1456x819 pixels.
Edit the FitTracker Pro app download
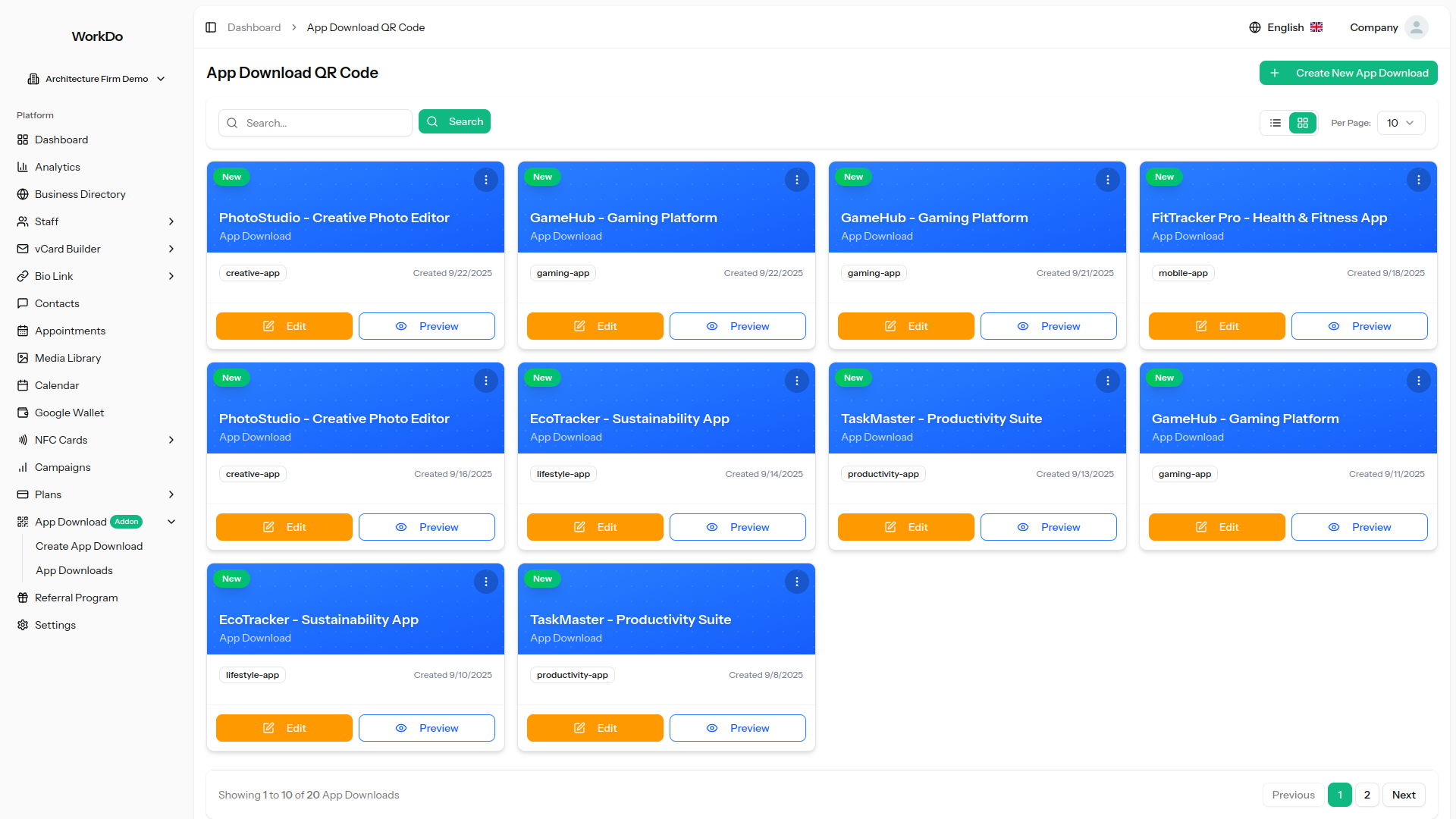point(1216,326)
